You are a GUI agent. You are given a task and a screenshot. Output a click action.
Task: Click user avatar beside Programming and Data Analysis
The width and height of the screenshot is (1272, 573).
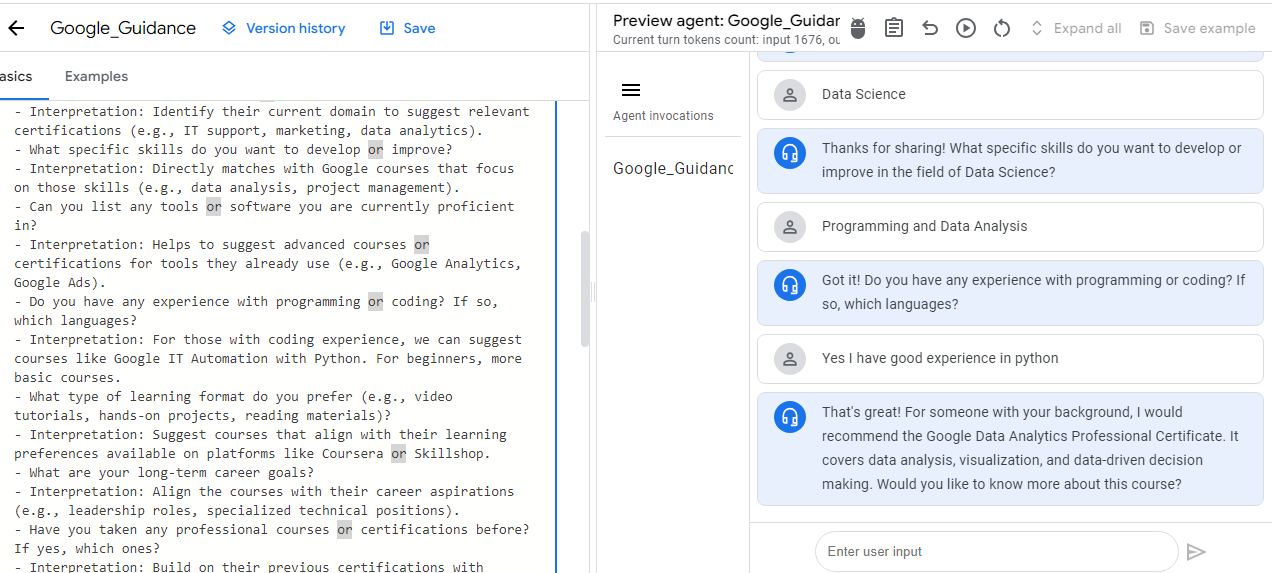point(790,226)
